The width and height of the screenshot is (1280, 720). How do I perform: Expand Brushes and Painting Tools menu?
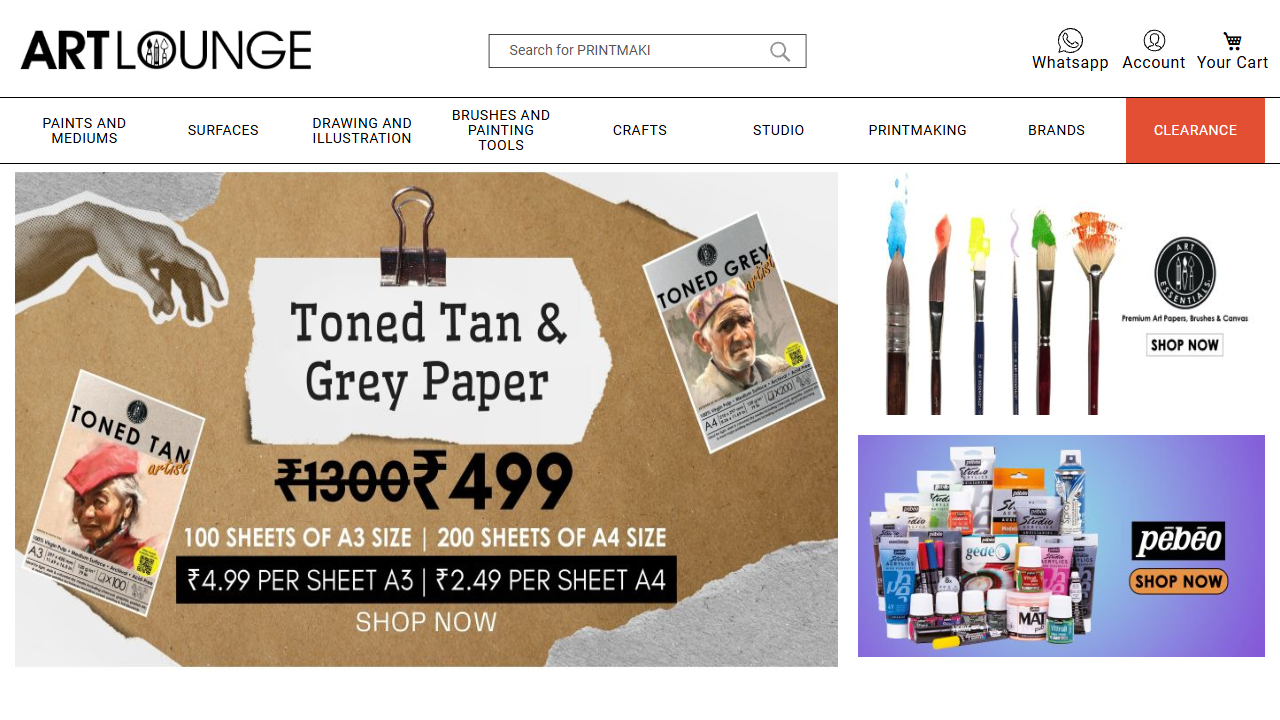tap(501, 130)
